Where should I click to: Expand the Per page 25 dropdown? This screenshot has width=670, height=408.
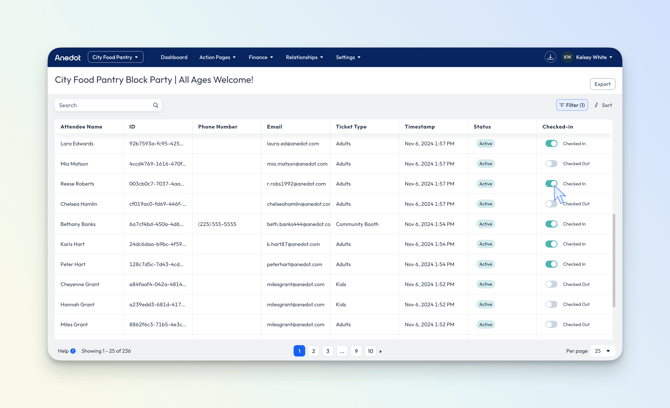coord(602,351)
